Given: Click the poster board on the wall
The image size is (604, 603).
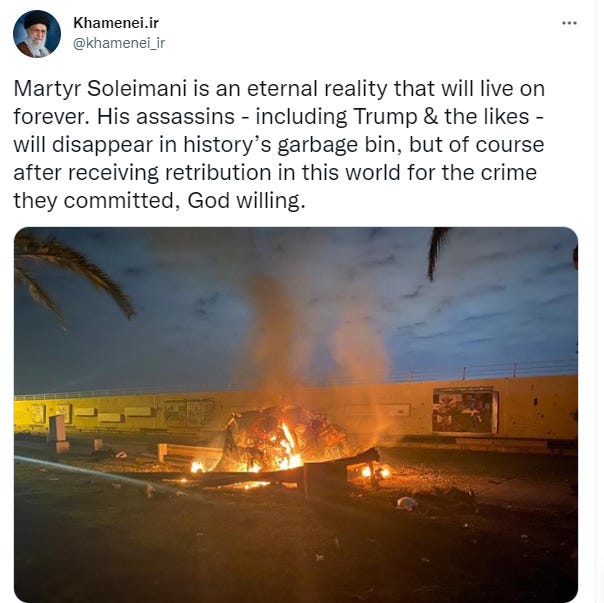Looking at the screenshot, I should (465, 411).
